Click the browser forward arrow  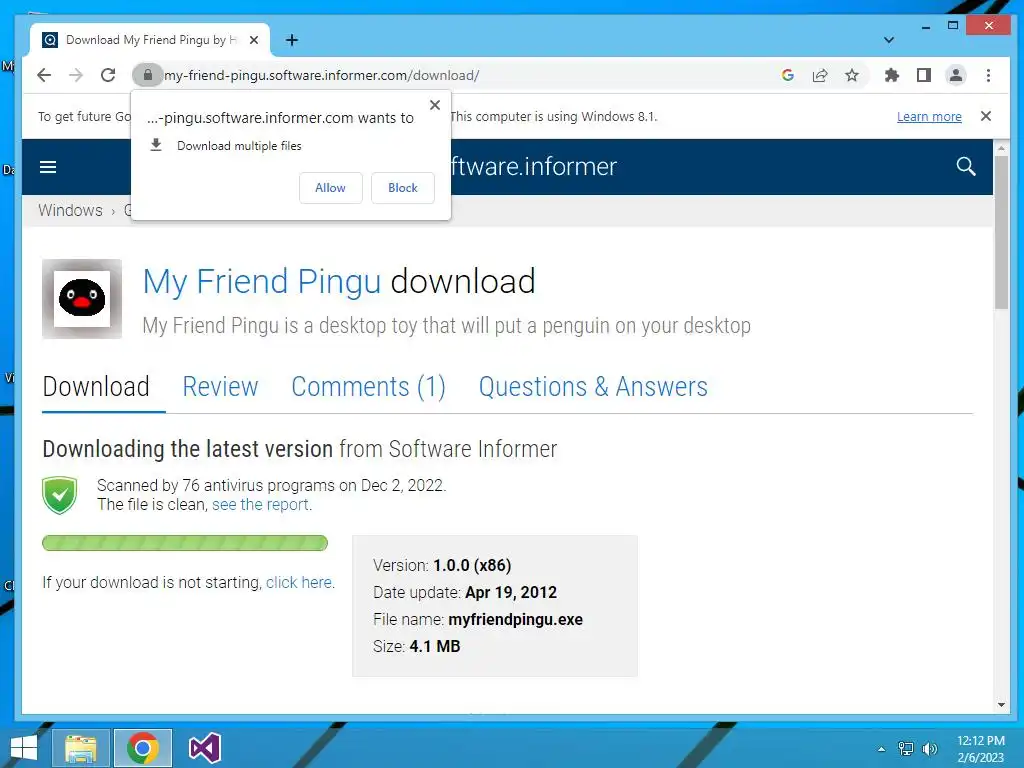pyautogui.click(x=76, y=75)
